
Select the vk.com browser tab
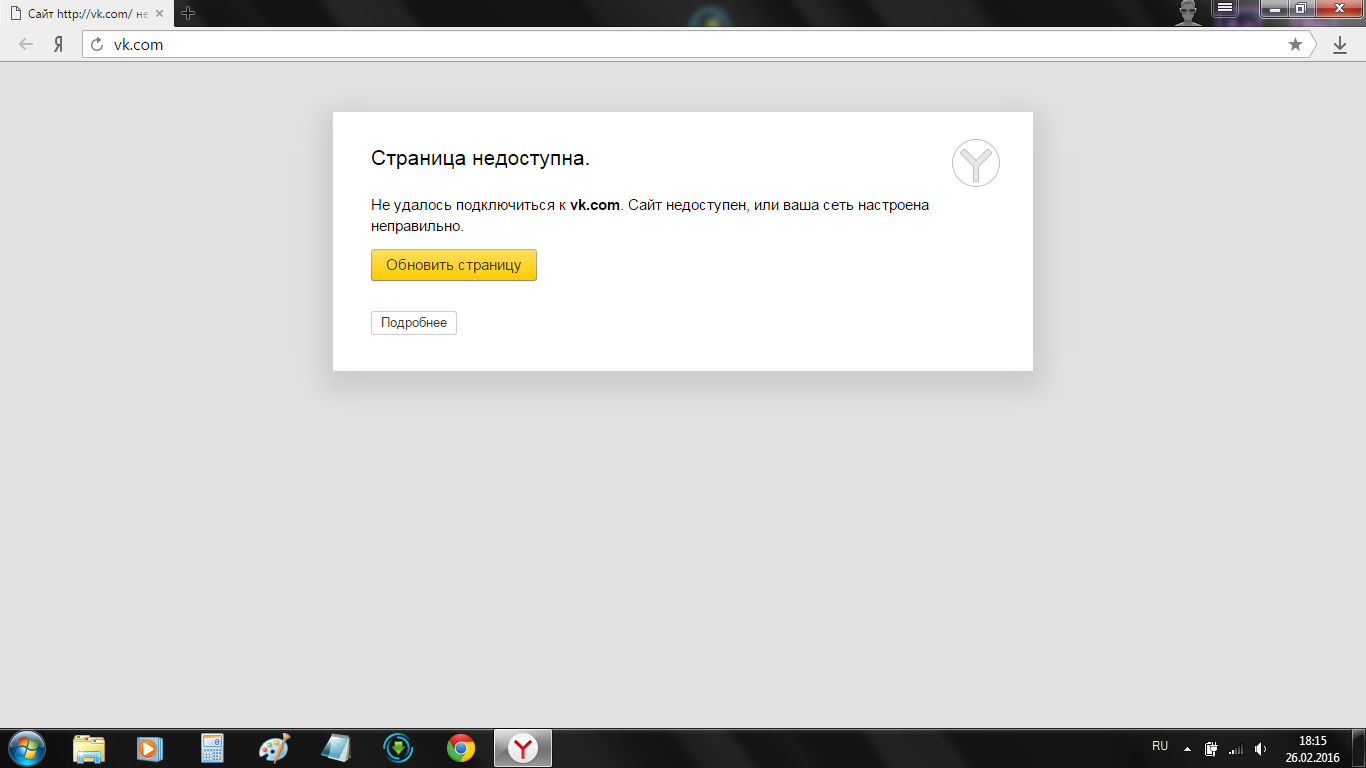(x=80, y=15)
